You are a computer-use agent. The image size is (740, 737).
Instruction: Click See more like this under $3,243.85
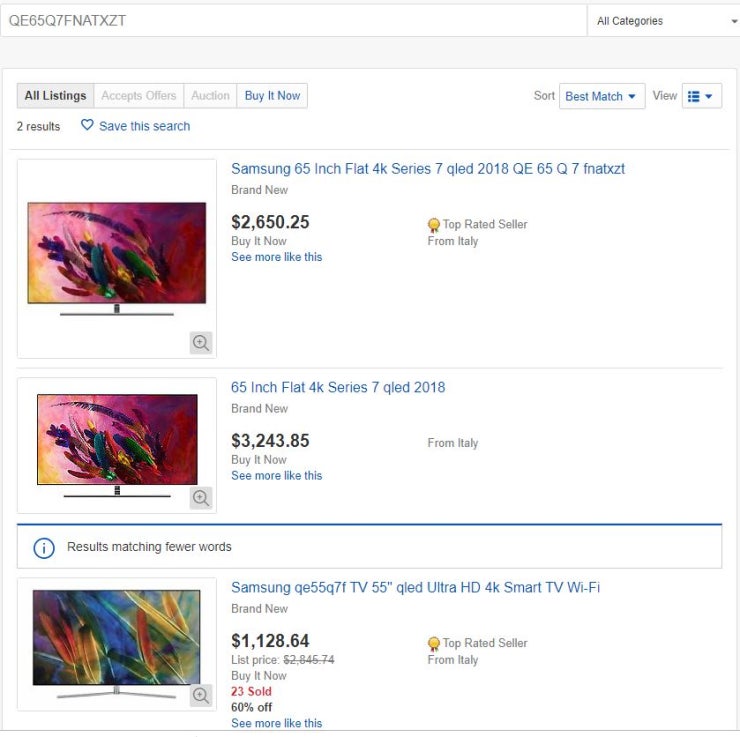(276, 476)
